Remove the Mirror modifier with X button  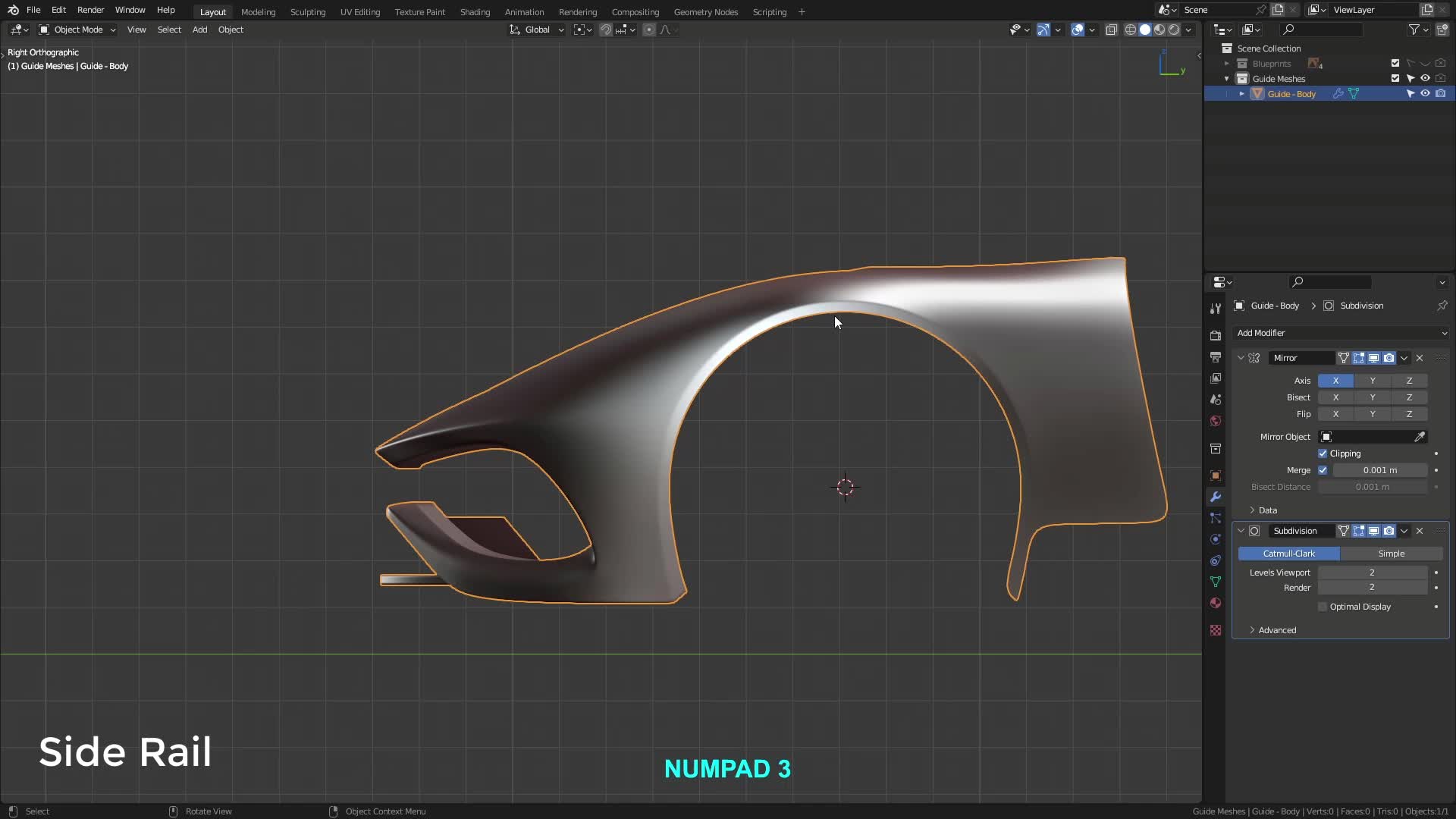1420,358
